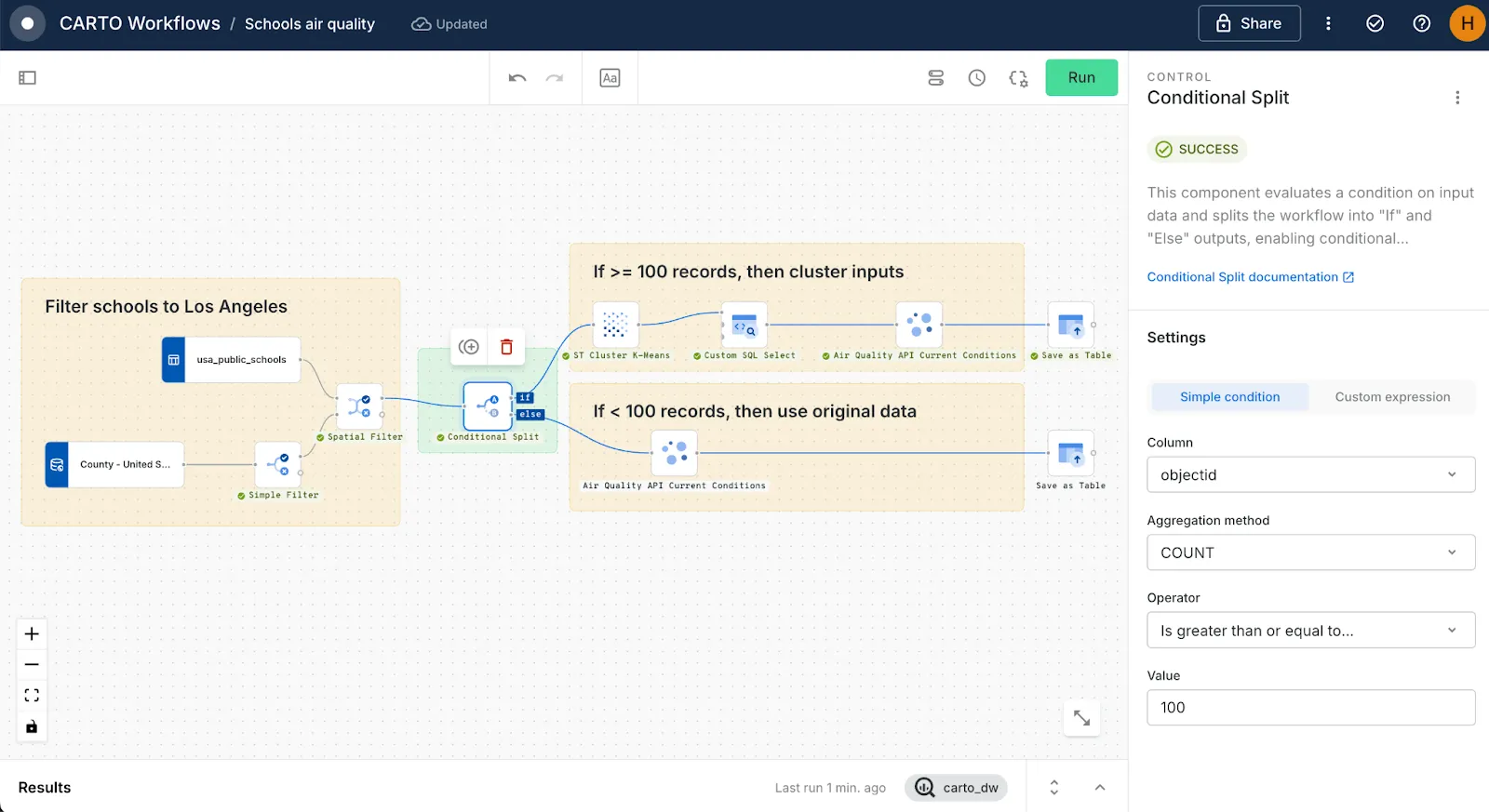Open the Column objectid dropdown
The width and height of the screenshot is (1489, 812).
point(1310,475)
